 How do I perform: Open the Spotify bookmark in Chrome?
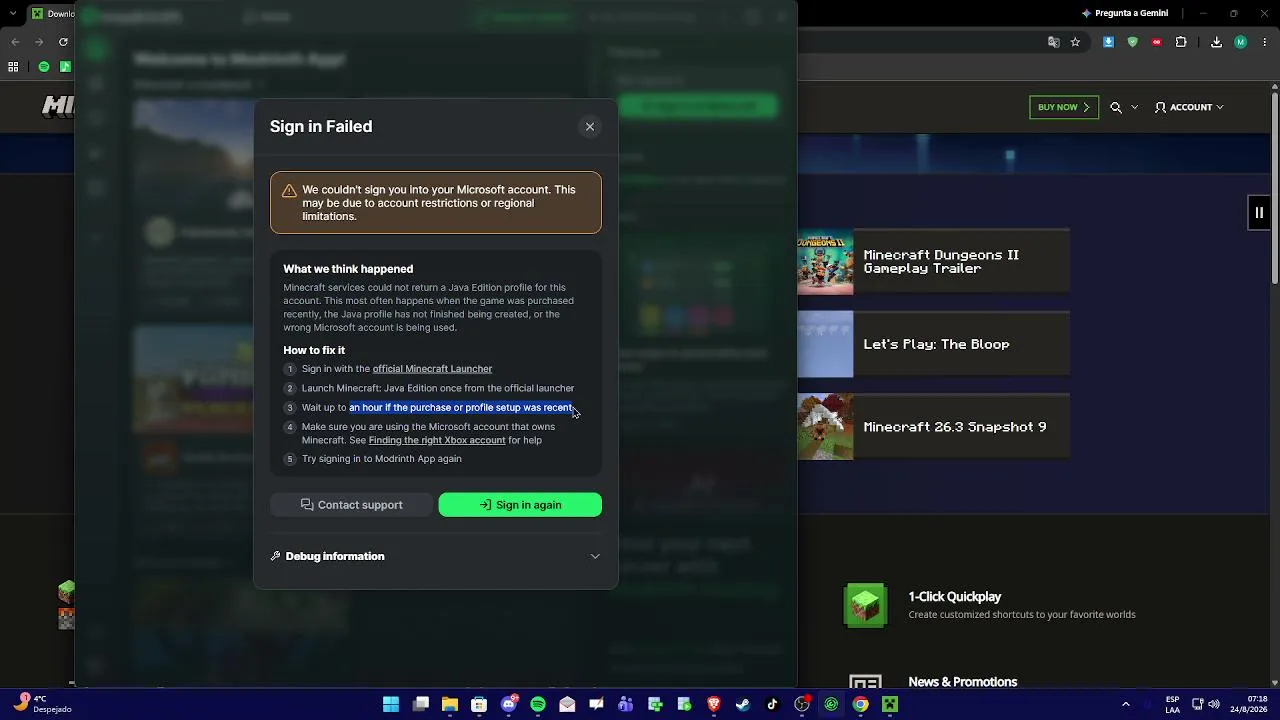coord(43,67)
